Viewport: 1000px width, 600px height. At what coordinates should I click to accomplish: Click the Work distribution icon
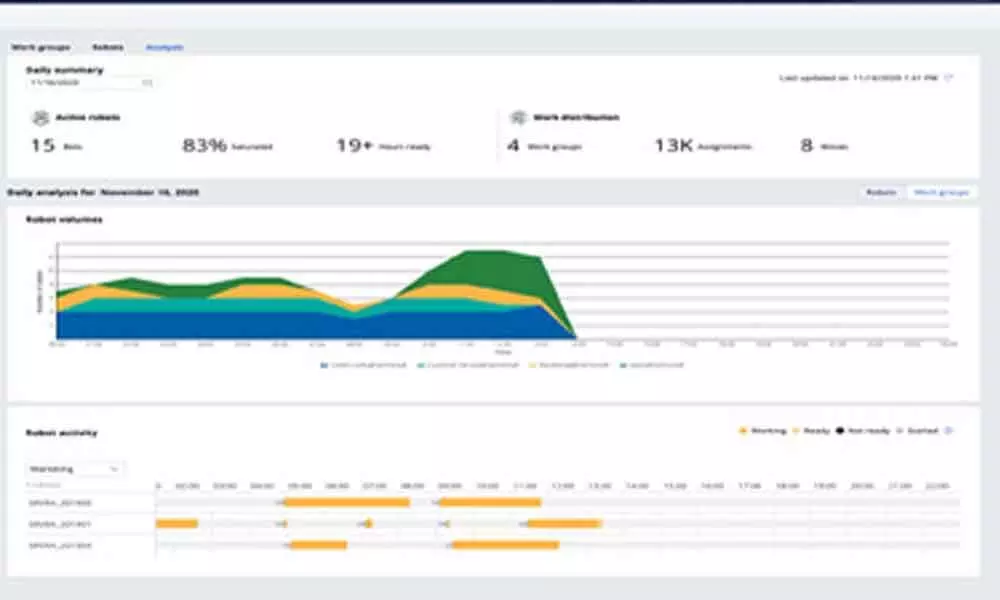coord(518,118)
